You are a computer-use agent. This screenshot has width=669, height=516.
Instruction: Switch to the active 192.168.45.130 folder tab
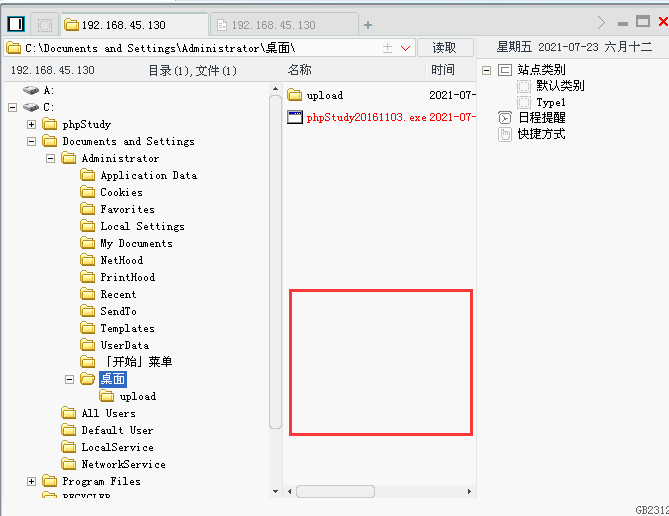tap(134, 25)
